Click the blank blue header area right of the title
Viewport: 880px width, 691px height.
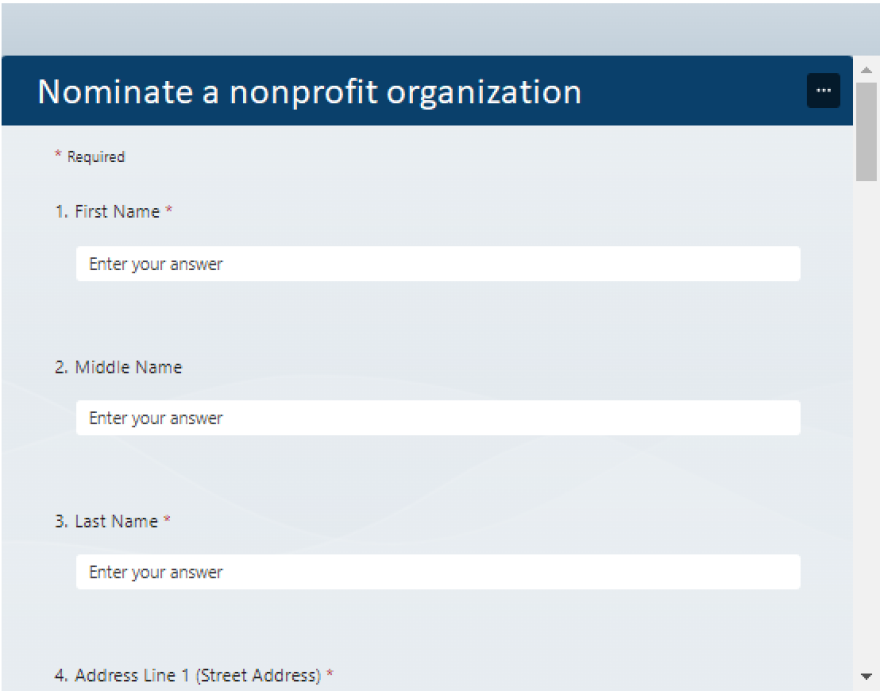(690, 92)
